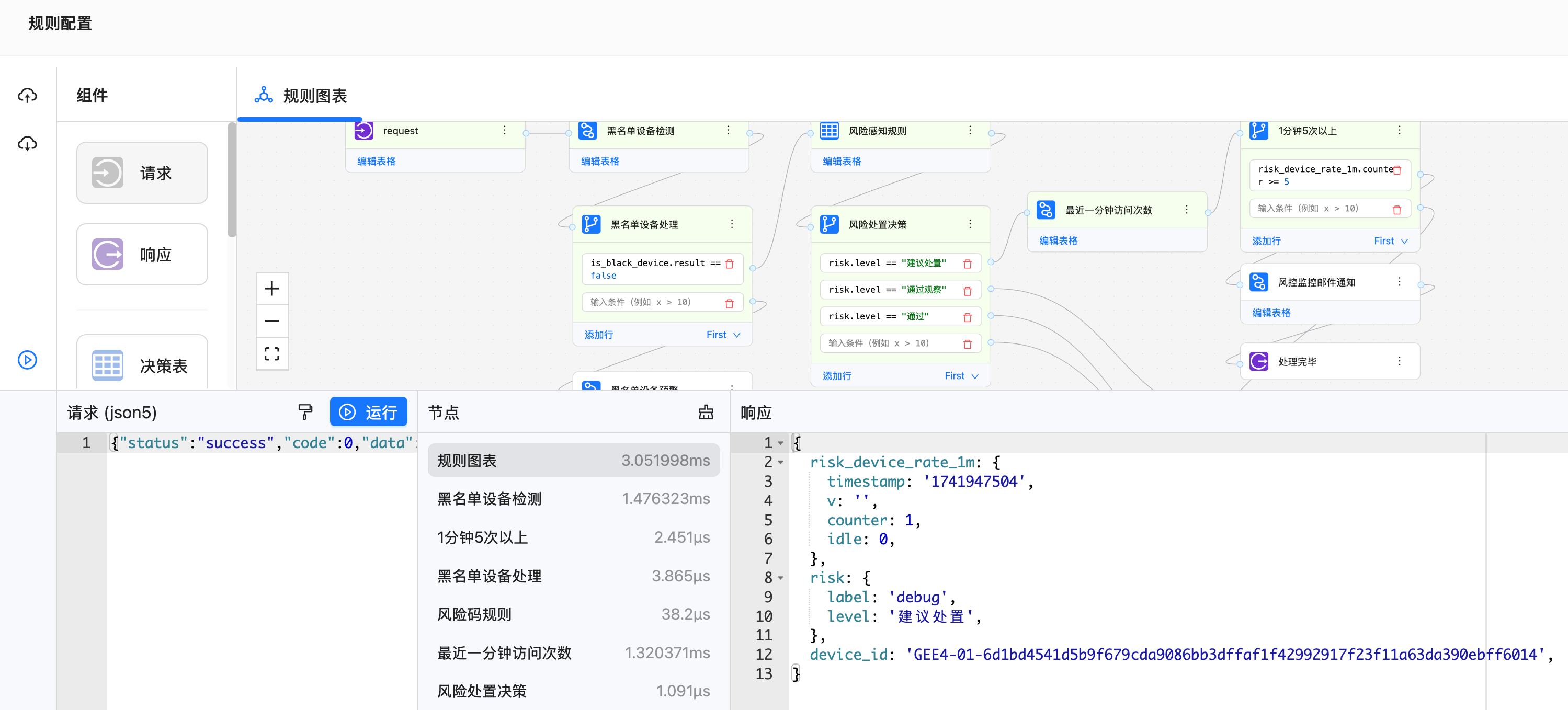Click the cloud upload icon in sidebar

pos(27,95)
